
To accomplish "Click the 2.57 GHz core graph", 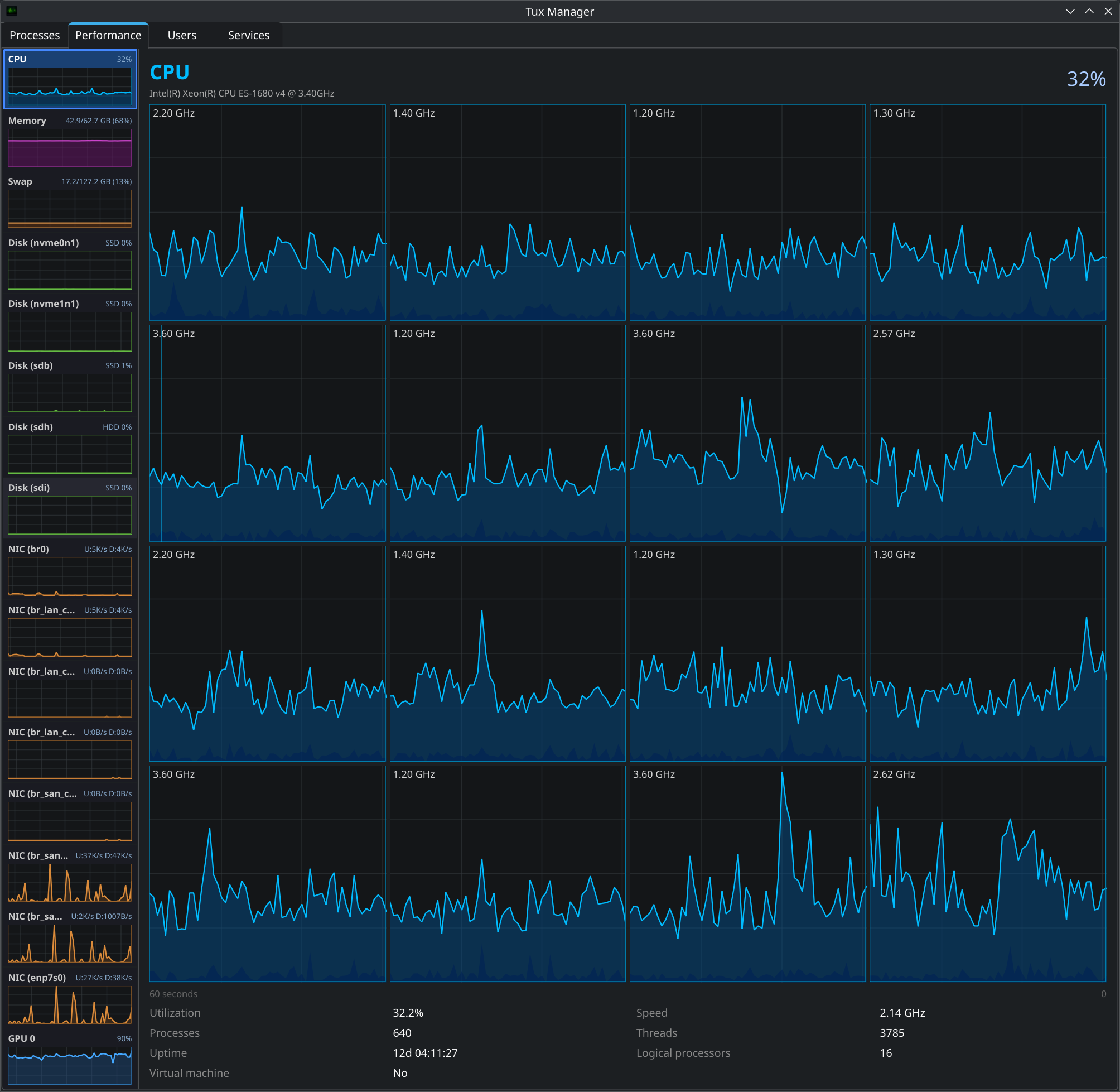I will (988, 433).
